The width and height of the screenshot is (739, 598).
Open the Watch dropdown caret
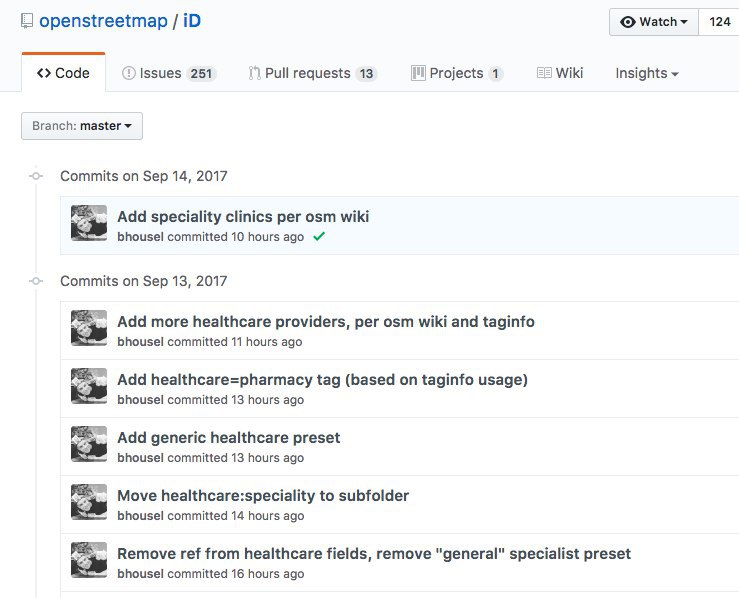[684, 22]
